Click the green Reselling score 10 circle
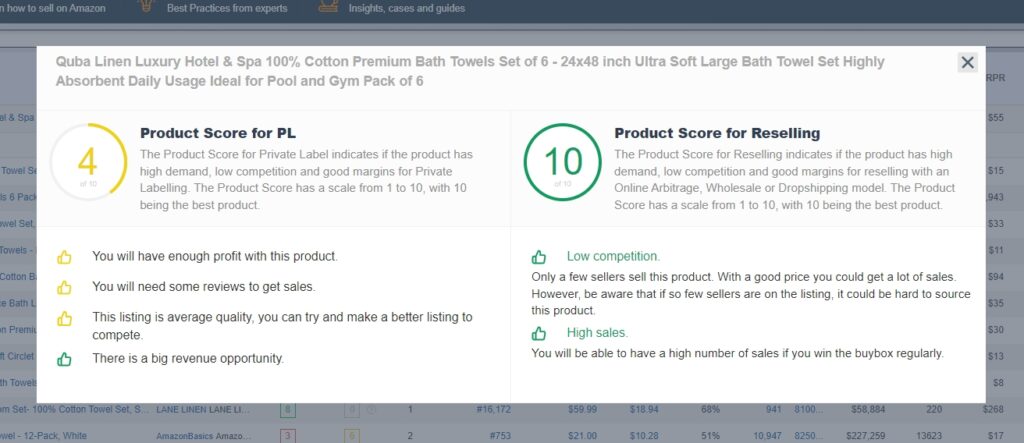Screen dimensions: 1024x443 point(564,163)
